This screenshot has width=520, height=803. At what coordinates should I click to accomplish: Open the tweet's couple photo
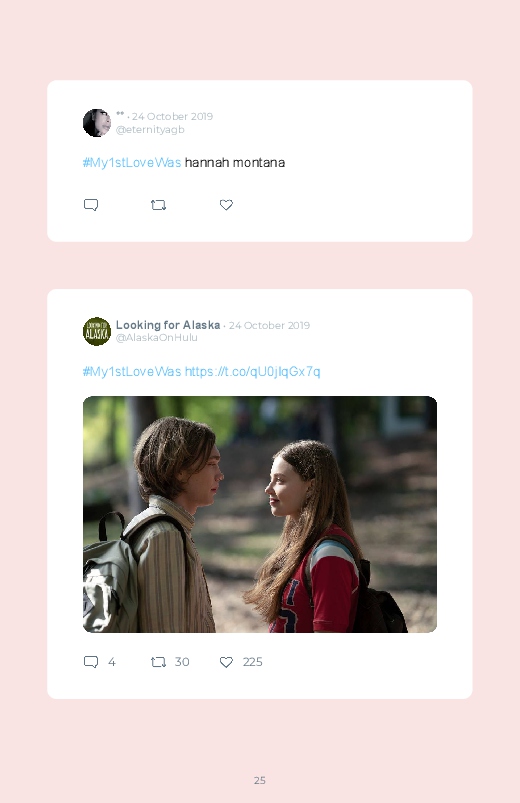(260, 514)
